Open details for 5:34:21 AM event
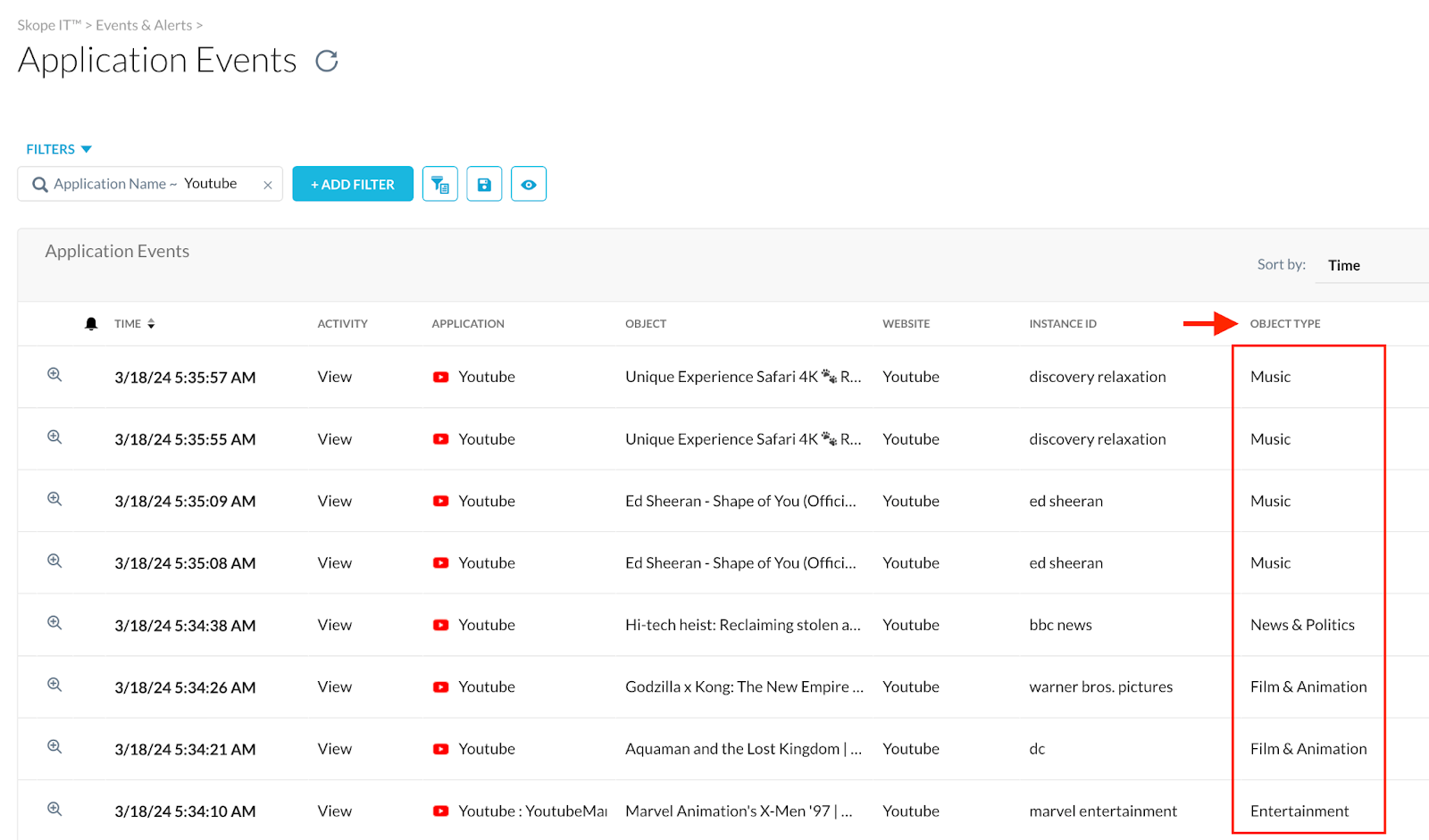Screen dimensions: 1429x840 (54, 747)
